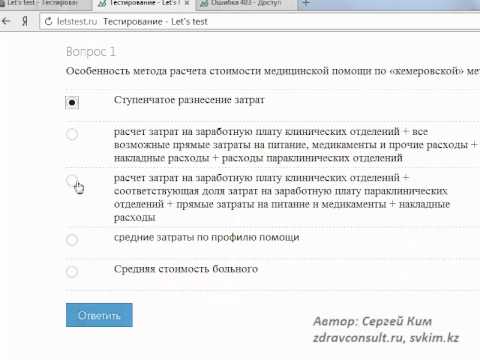Choose radio for 'соответствующая доля затрат' answer

click(72, 180)
